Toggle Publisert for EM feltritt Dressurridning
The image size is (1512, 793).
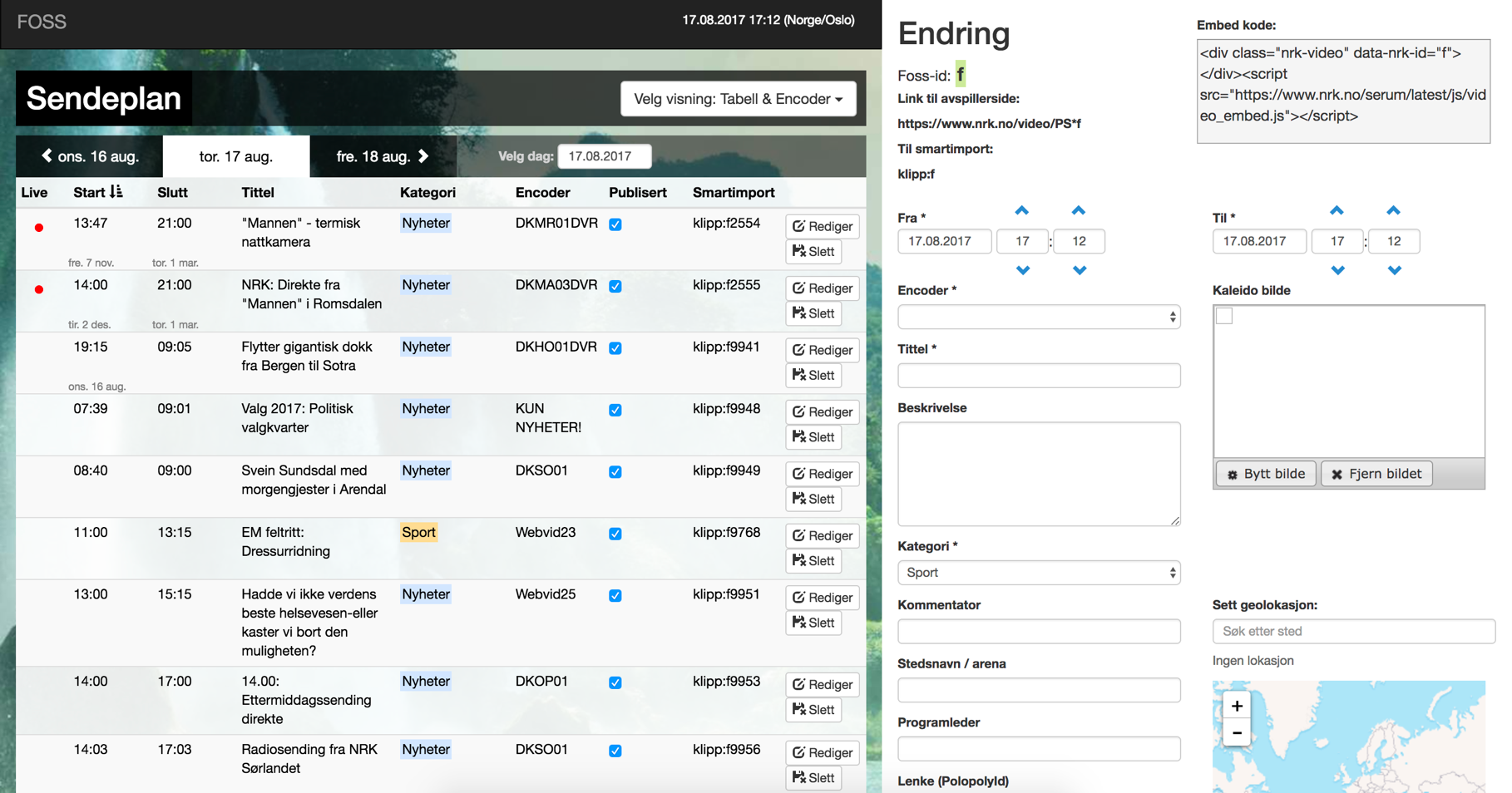pyautogui.click(x=615, y=534)
